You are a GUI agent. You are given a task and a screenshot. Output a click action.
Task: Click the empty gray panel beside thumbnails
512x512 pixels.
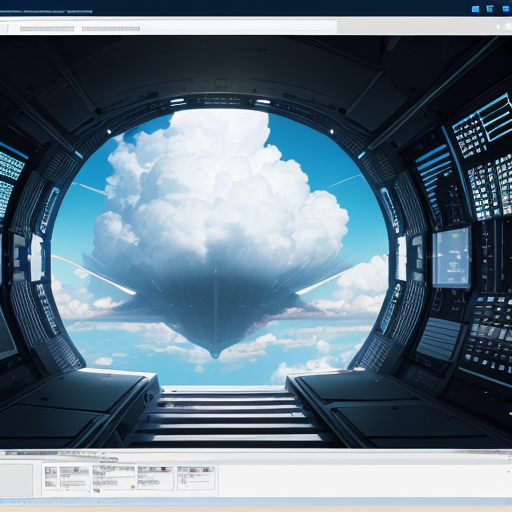tap(16, 480)
